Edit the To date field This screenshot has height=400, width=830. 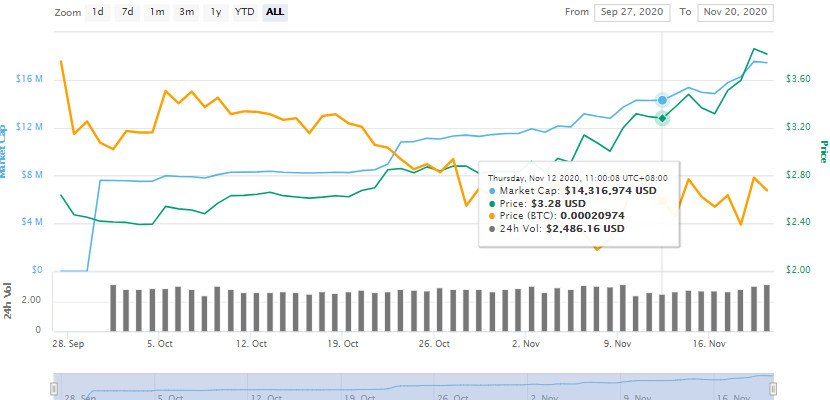coord(736,12)
